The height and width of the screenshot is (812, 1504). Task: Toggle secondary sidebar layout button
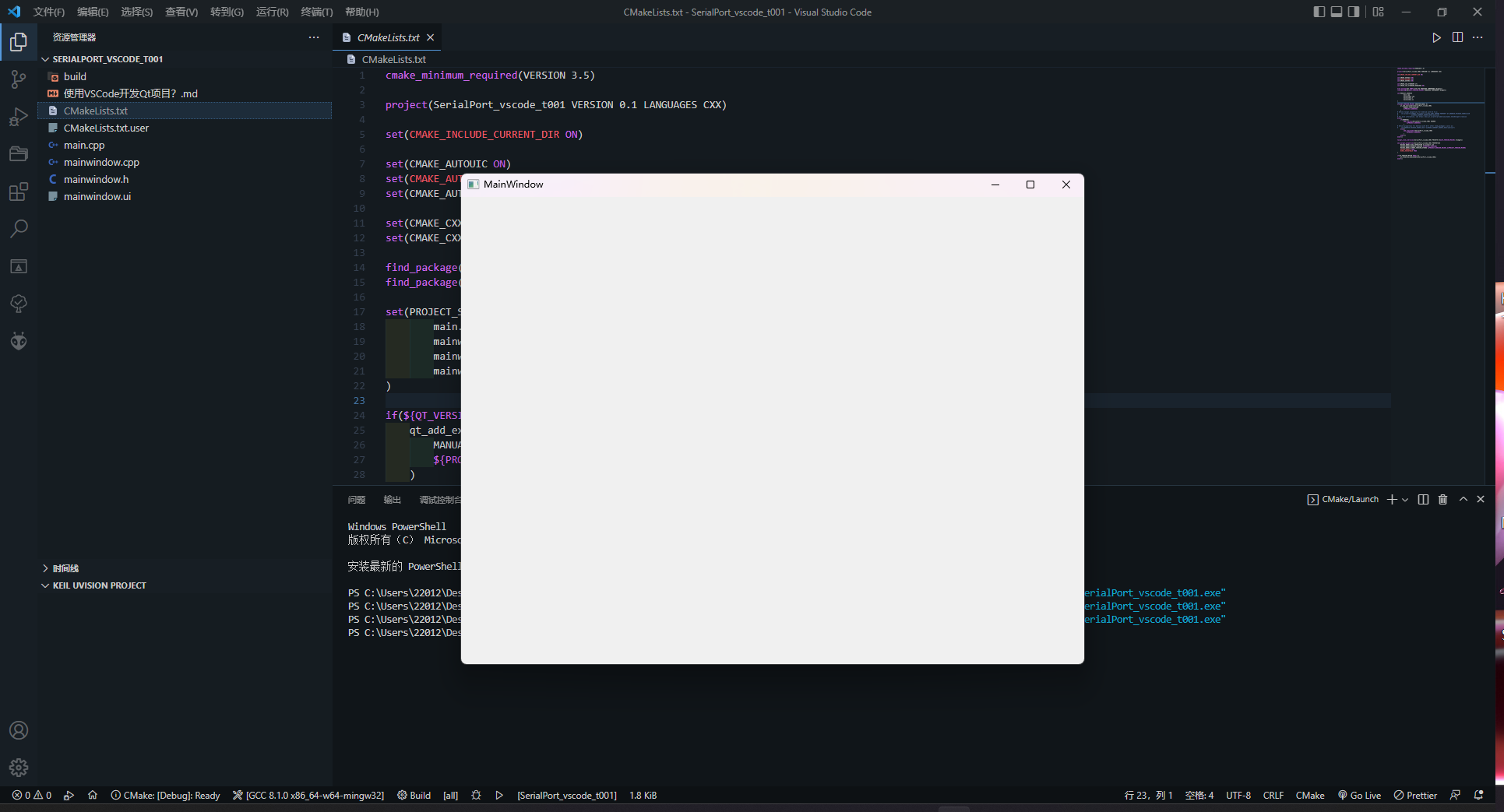pos(1354,12)
